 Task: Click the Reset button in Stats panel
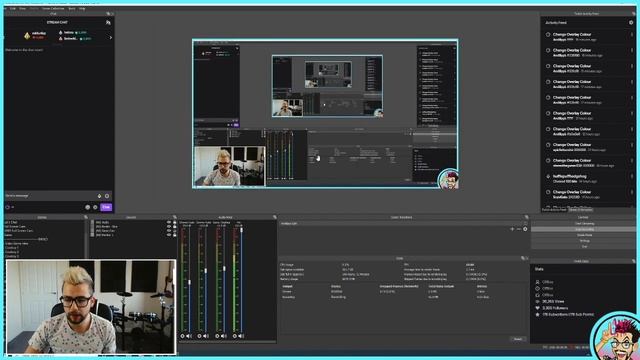(x=518, y=339)
